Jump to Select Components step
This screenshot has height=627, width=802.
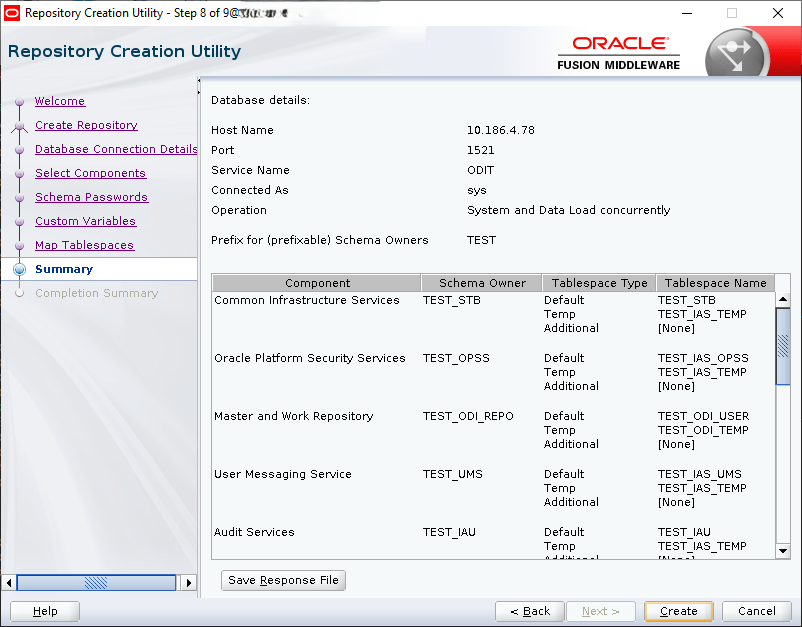click(x=90, y=173)
